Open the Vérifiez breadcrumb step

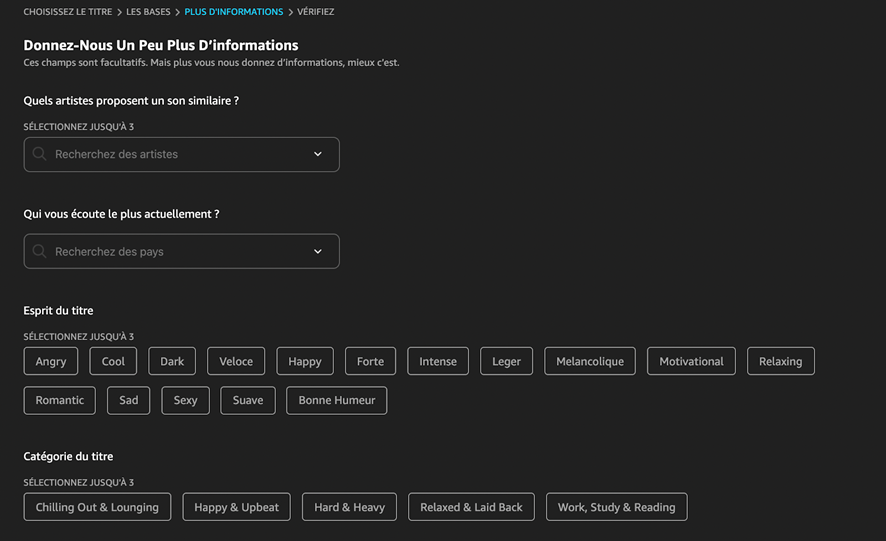tap(316, 12)
